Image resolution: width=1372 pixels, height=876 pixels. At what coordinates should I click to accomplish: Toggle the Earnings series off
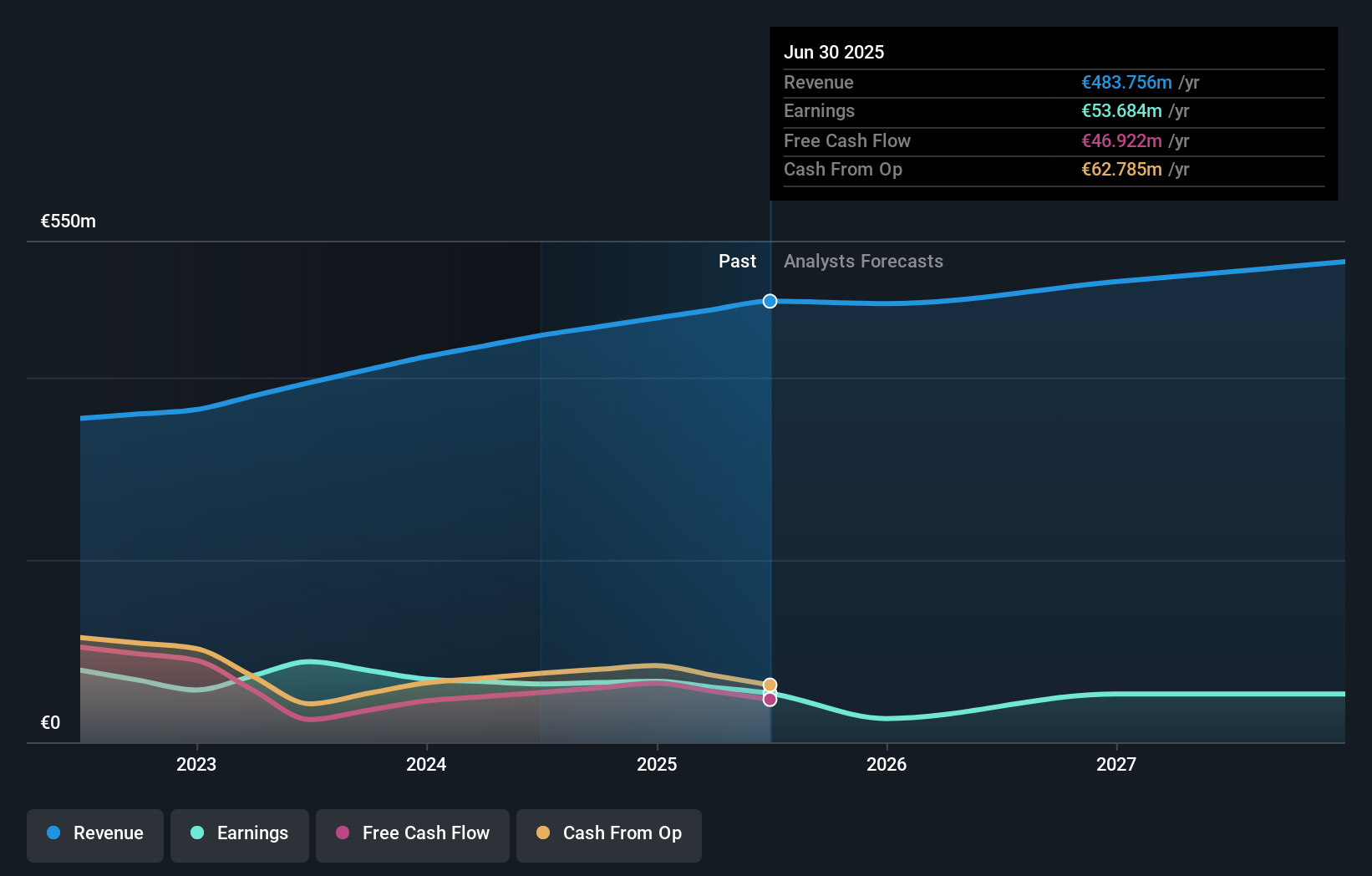(240, 833)
